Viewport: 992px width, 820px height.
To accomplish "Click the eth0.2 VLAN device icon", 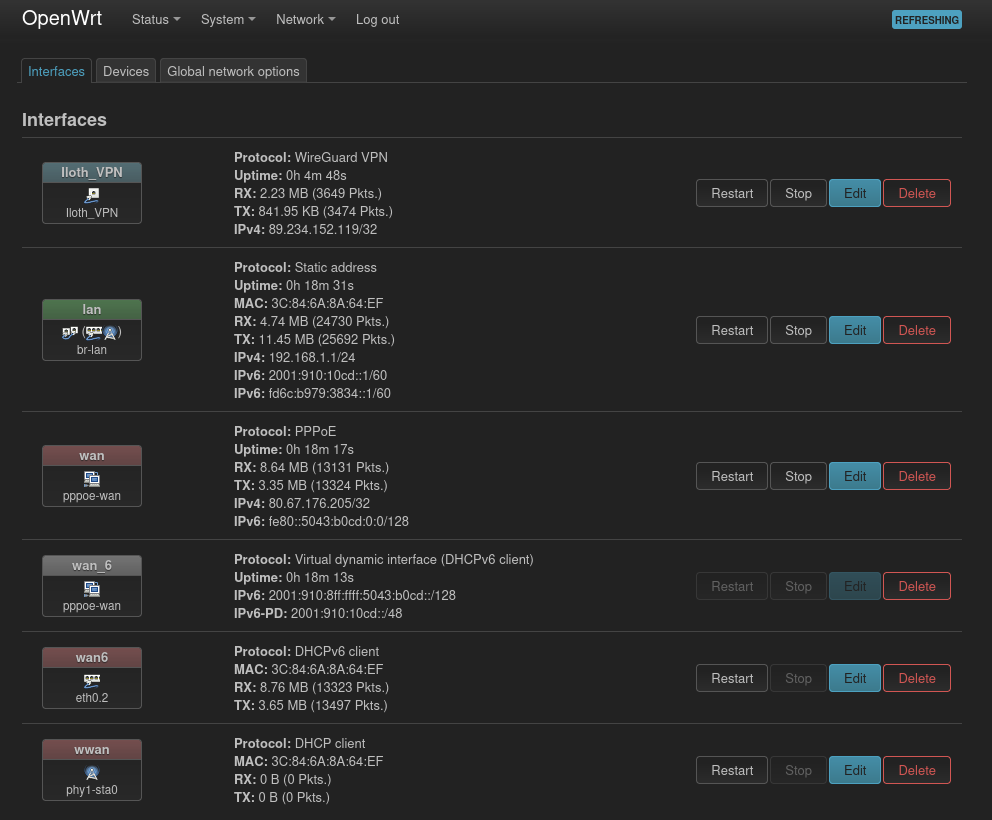I will pos(92,680).
